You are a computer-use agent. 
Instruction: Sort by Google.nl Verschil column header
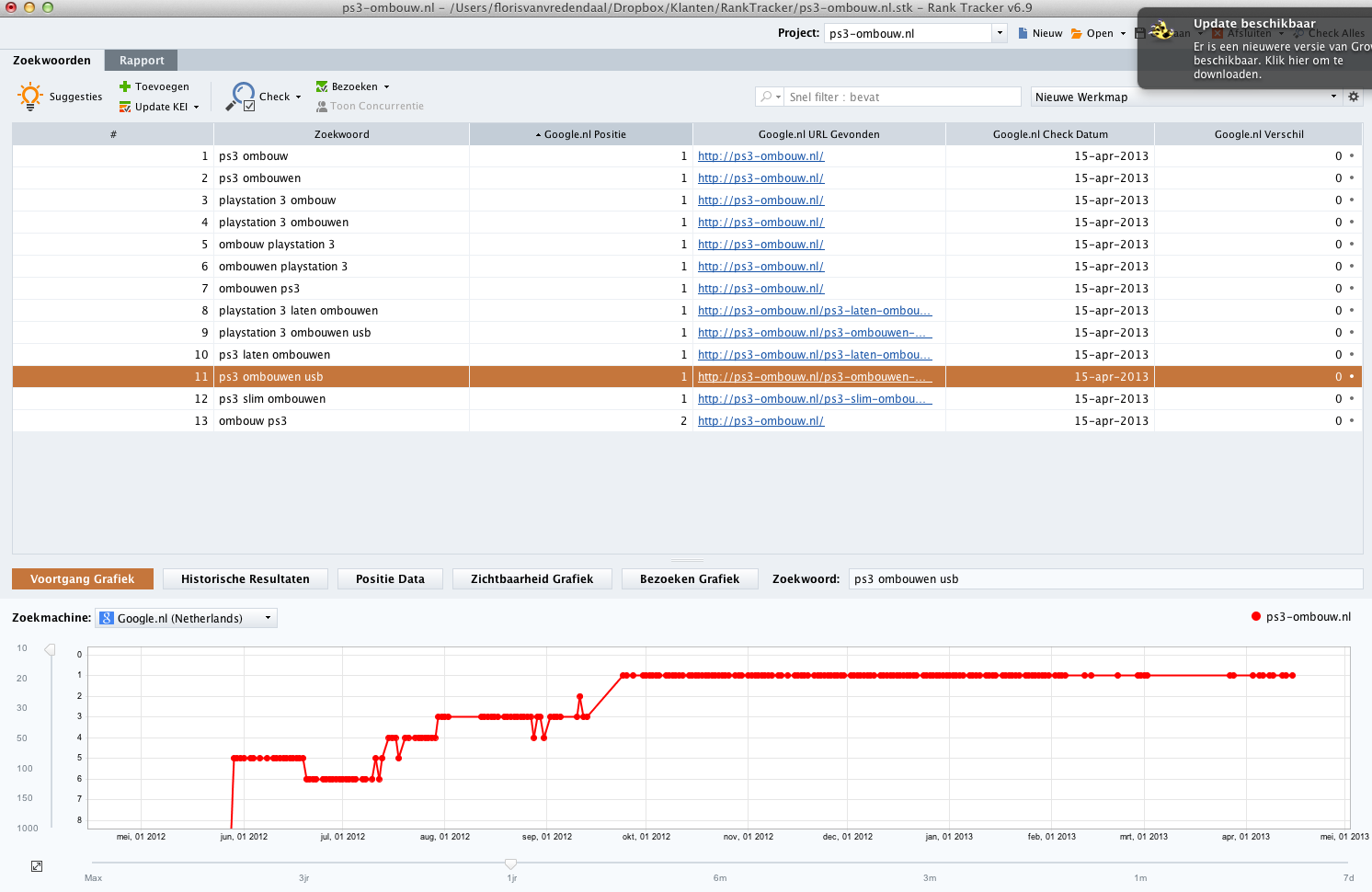click(x=1259, y=134)
